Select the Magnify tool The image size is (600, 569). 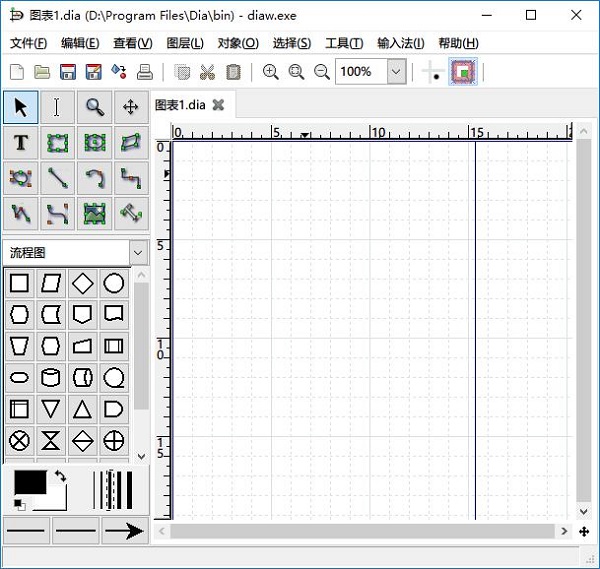coord(94,107)
